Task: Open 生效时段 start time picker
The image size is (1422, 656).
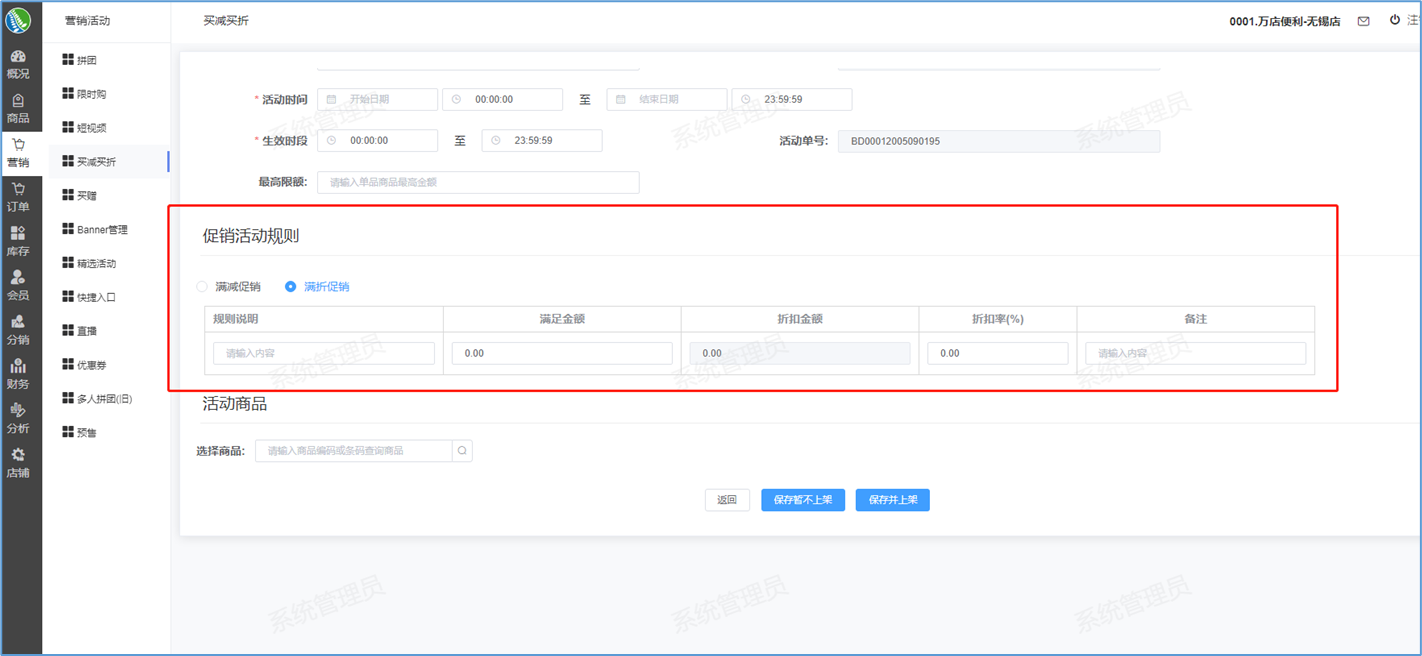Action: [x=377, y=141]
